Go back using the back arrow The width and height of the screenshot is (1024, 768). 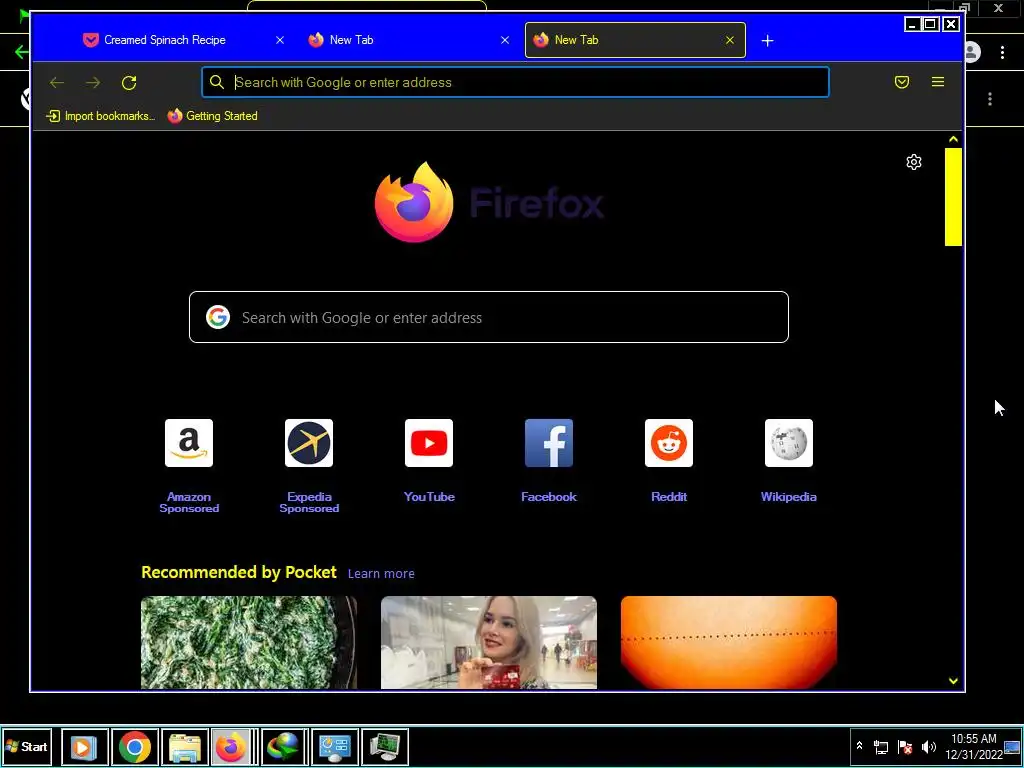57,82
